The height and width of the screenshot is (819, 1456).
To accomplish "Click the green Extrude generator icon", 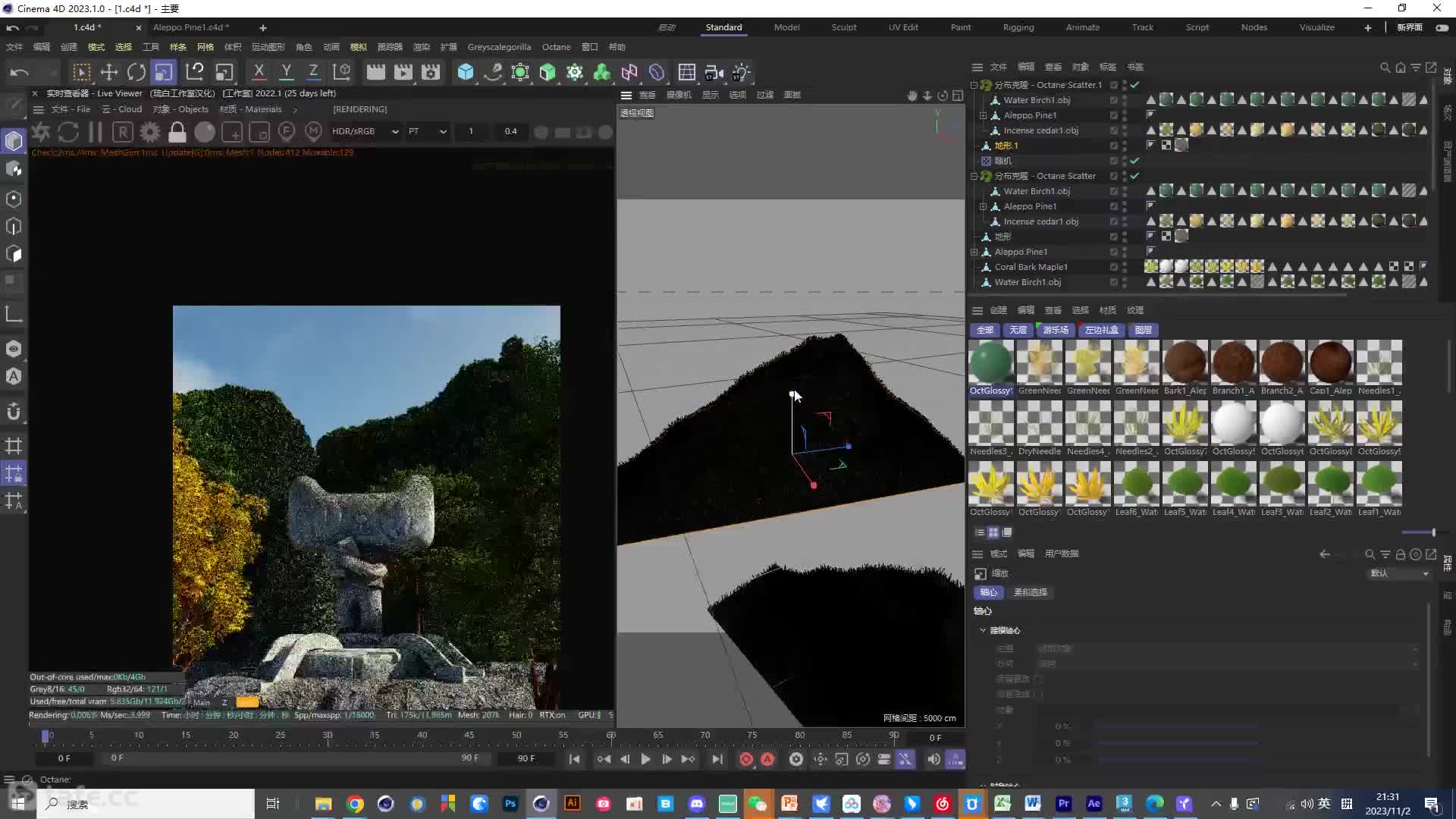I will pos(548,72).
